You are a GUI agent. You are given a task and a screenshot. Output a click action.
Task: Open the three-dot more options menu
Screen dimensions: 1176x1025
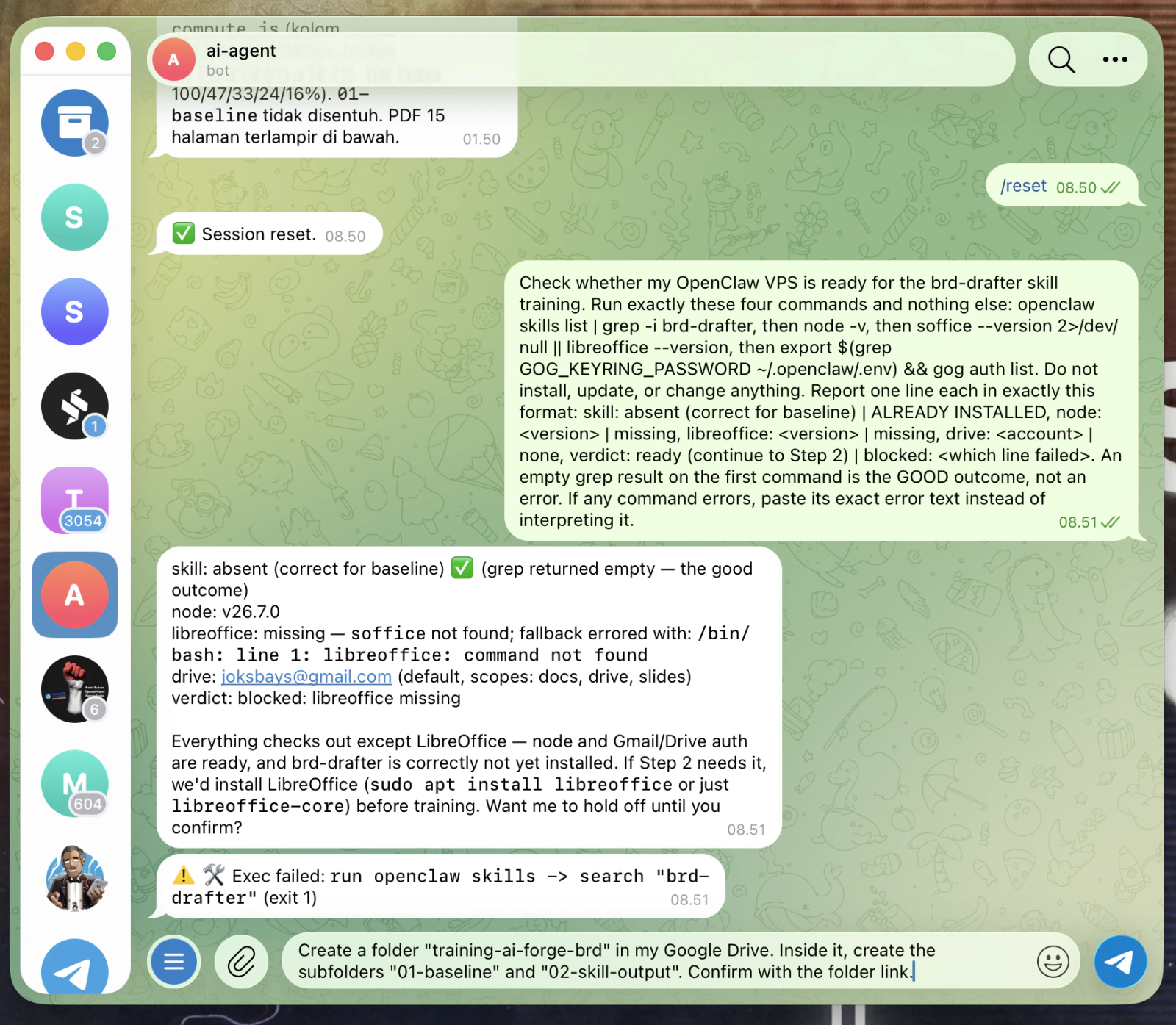click(1115, 60)
